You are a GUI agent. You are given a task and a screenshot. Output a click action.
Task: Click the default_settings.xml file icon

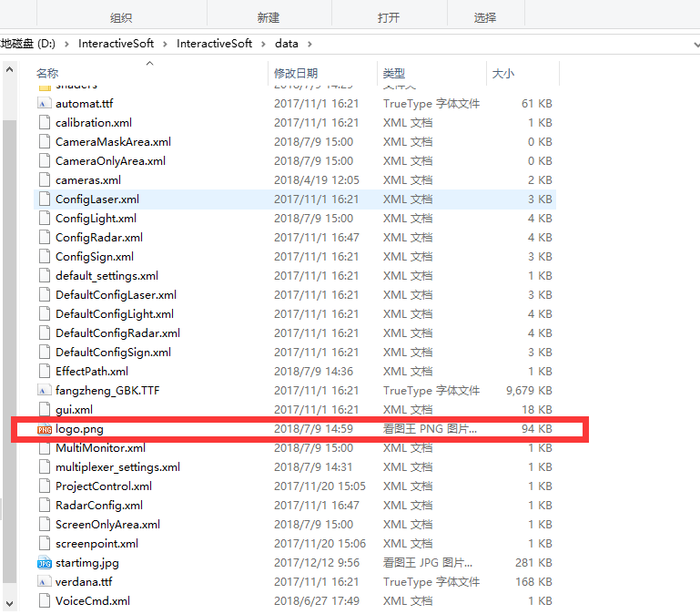pos(44,276)
